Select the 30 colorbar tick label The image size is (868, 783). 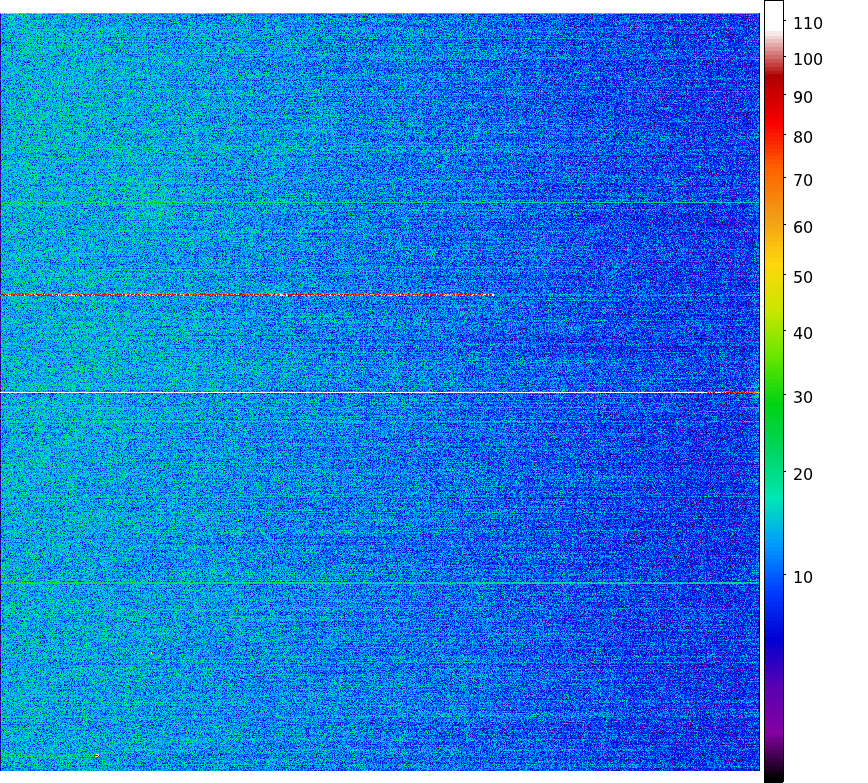point(803,397)
